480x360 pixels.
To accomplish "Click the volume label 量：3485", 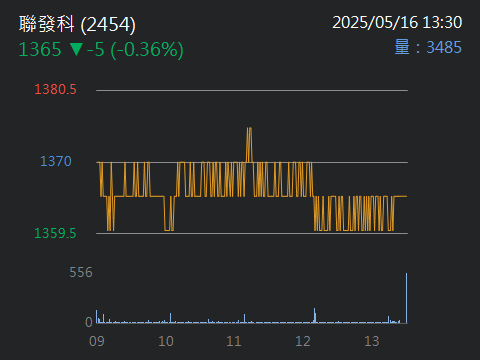I will pyautogui.click(x=428, y=47).
